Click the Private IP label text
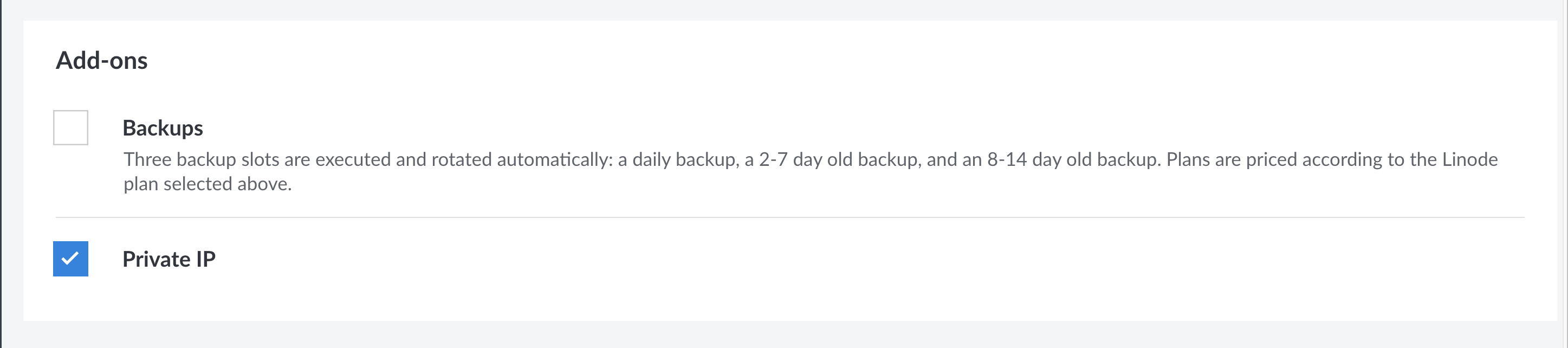Viewport: 1568px width, 348px height. pyautogui.click(x=169, y=259)
